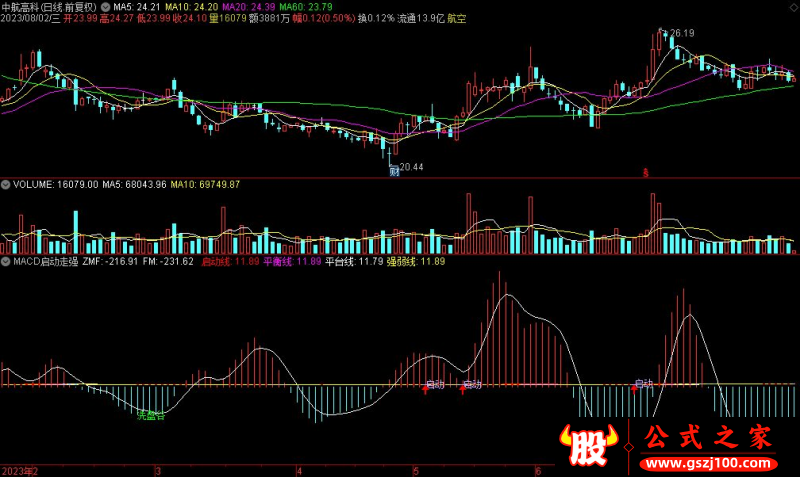
Task: Click the 26.19 peak price label
Action: [x=682, y=33]
